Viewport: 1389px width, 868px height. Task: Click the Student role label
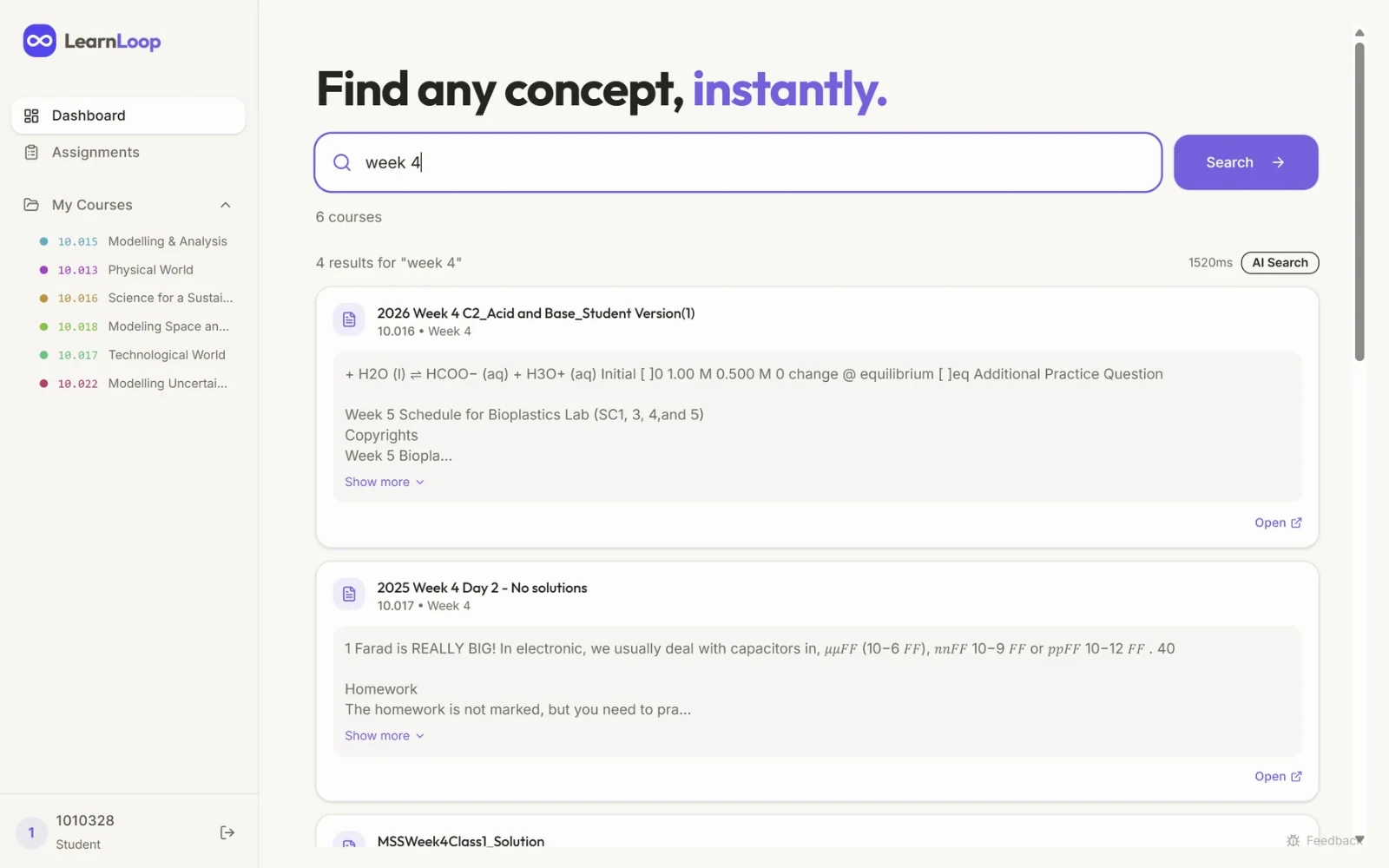(x=78, y=845)
